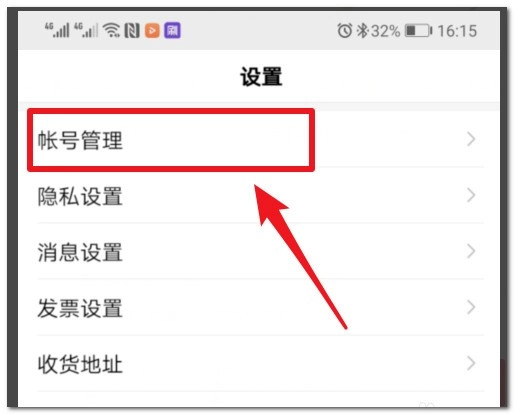Expand chevron next to 消息设置
Screen dimensions: 514x414
pyautogui.click(x=471, y=251)
